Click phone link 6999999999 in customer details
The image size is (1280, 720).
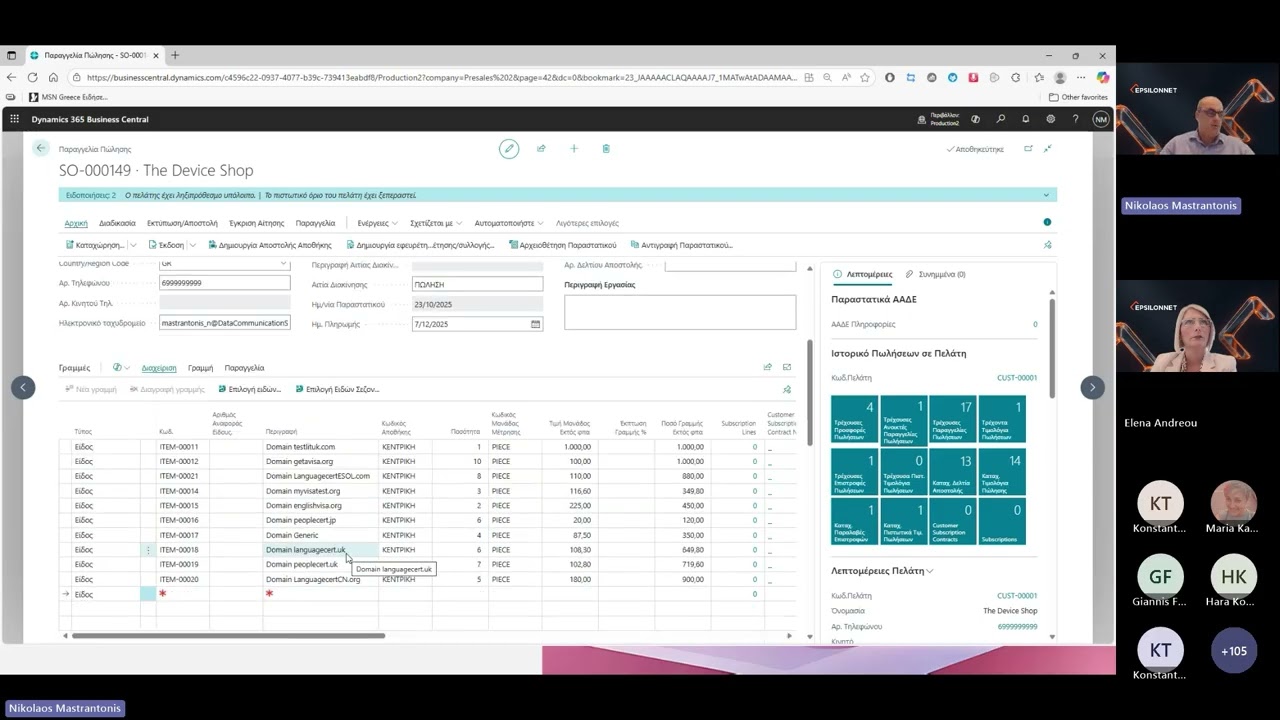click(1017, 626)
